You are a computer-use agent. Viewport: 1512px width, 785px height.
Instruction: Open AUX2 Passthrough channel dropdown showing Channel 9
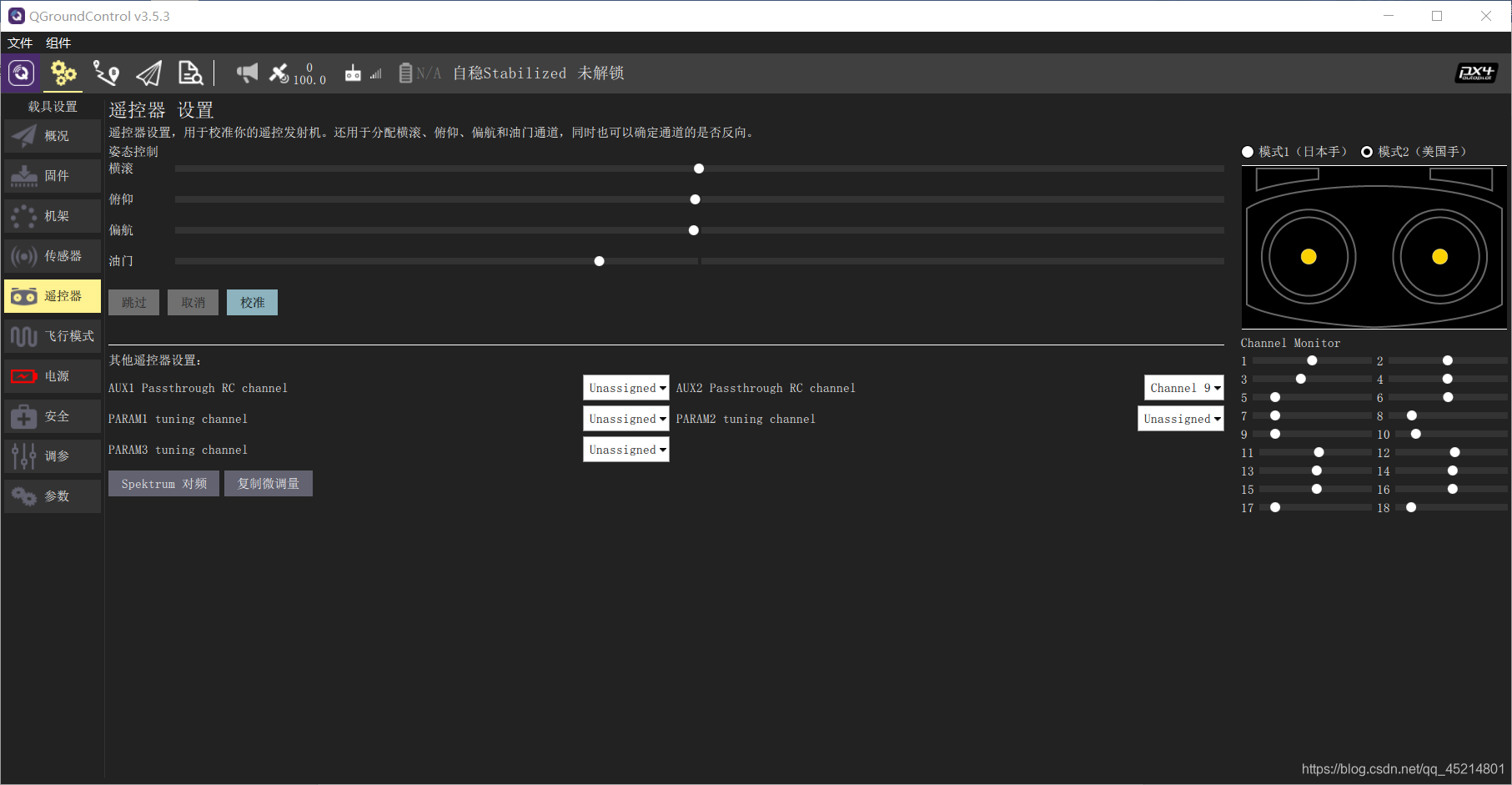(x=1184, y=388)
